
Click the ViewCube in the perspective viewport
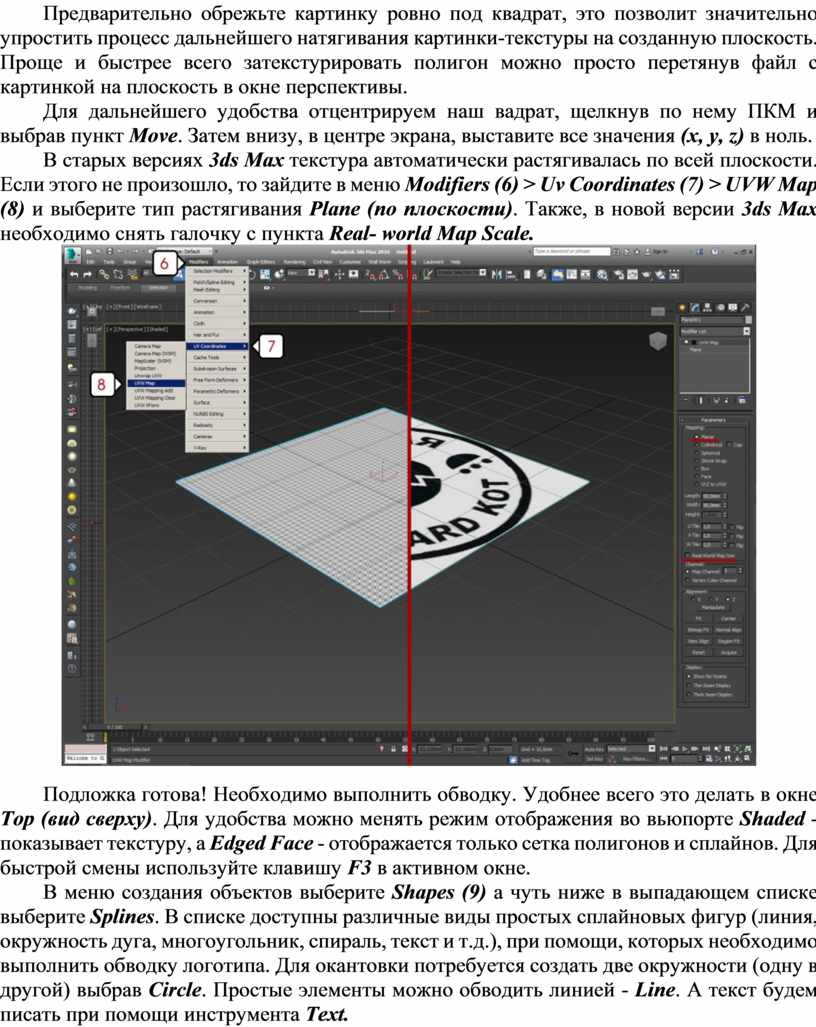(658, 341)
